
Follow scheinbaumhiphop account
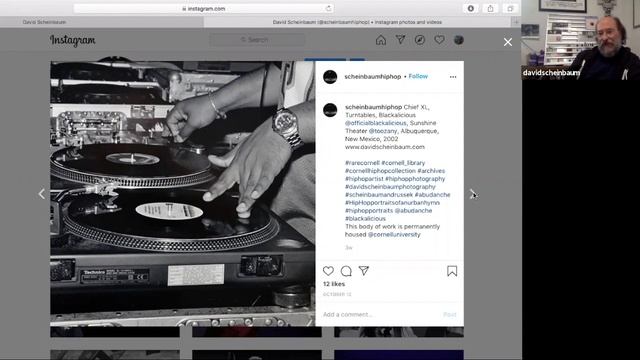point(418,76)
